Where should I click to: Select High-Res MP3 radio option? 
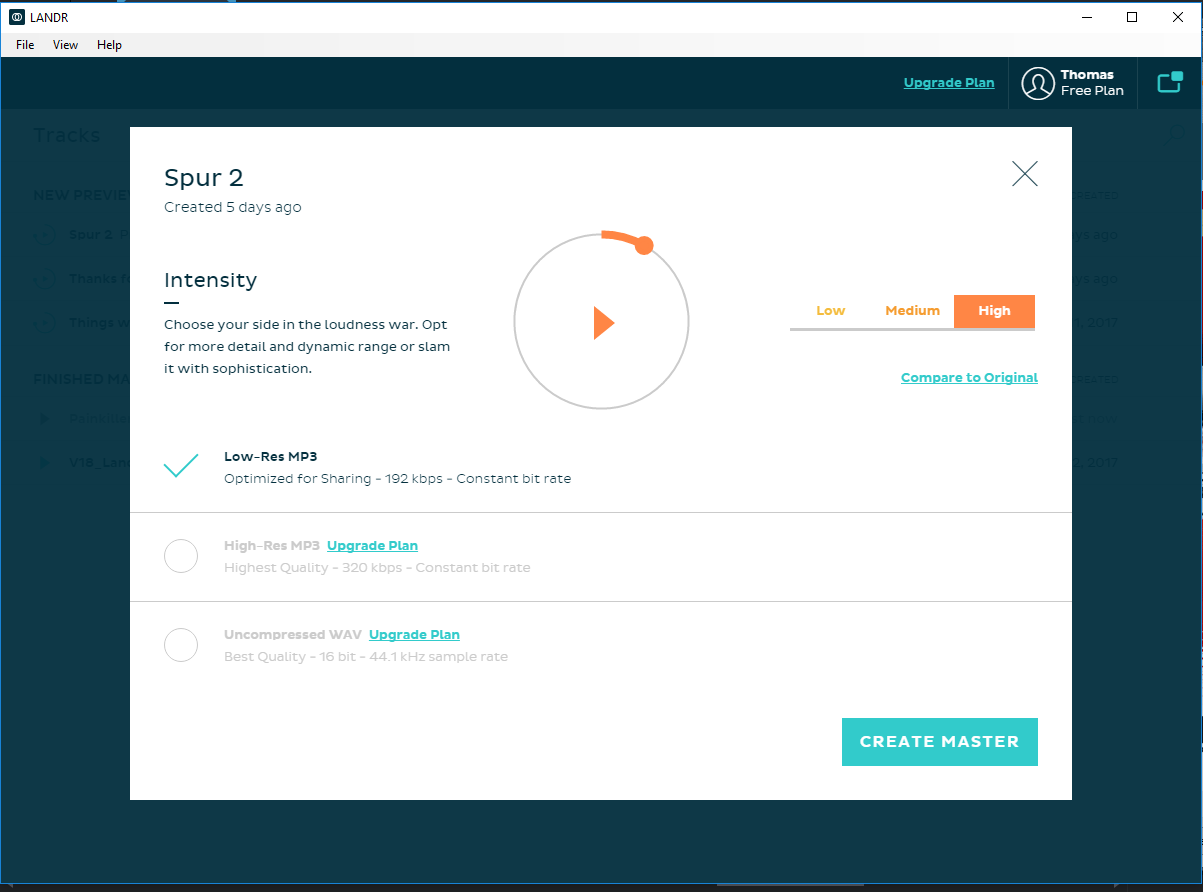point(181,556)
